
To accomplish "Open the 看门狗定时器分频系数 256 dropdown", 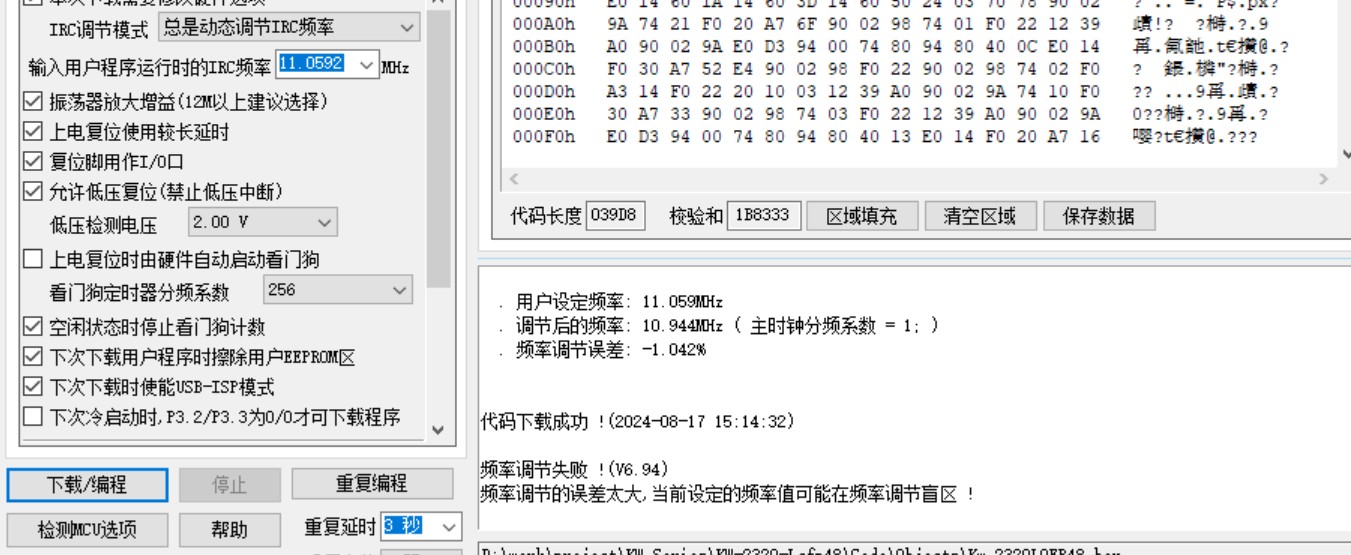I will [x=338, y=290].
